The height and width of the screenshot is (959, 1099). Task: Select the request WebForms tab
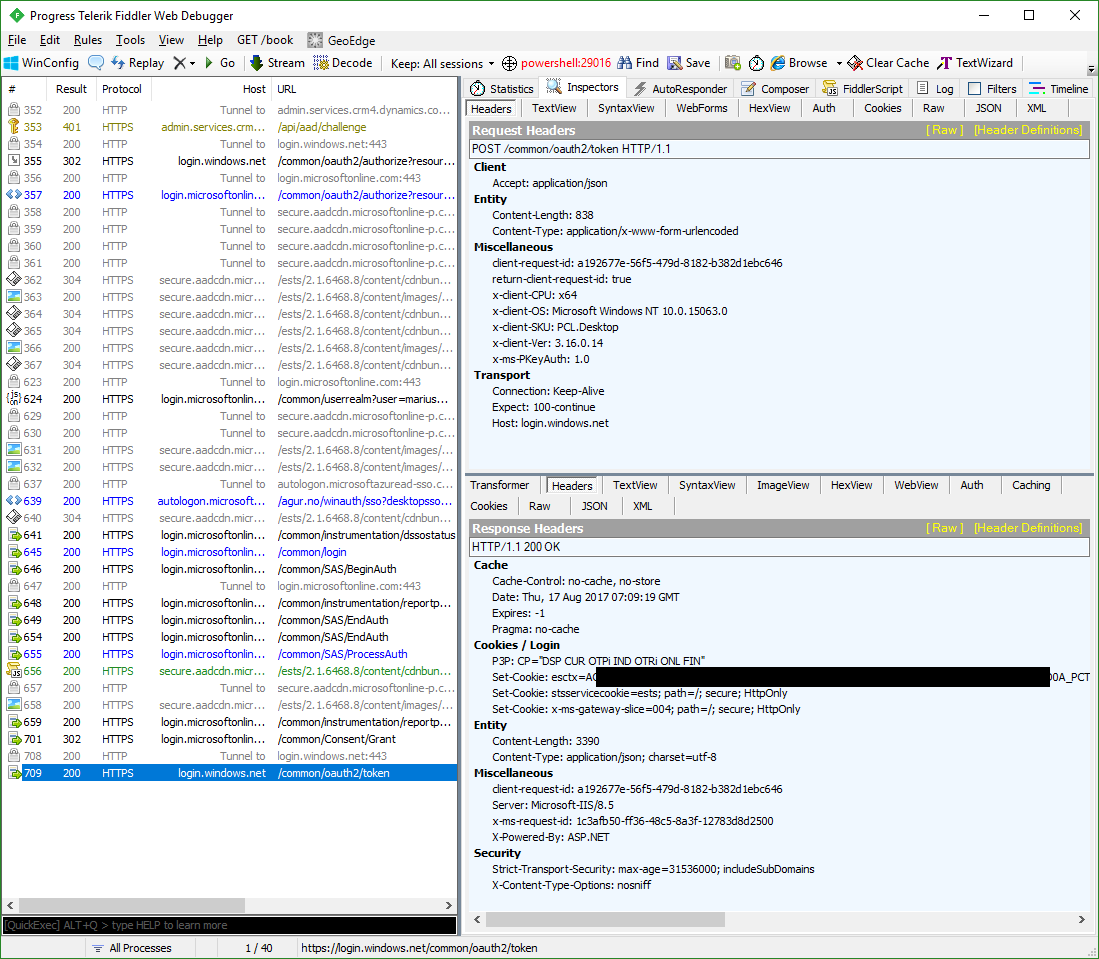[702, 108]
